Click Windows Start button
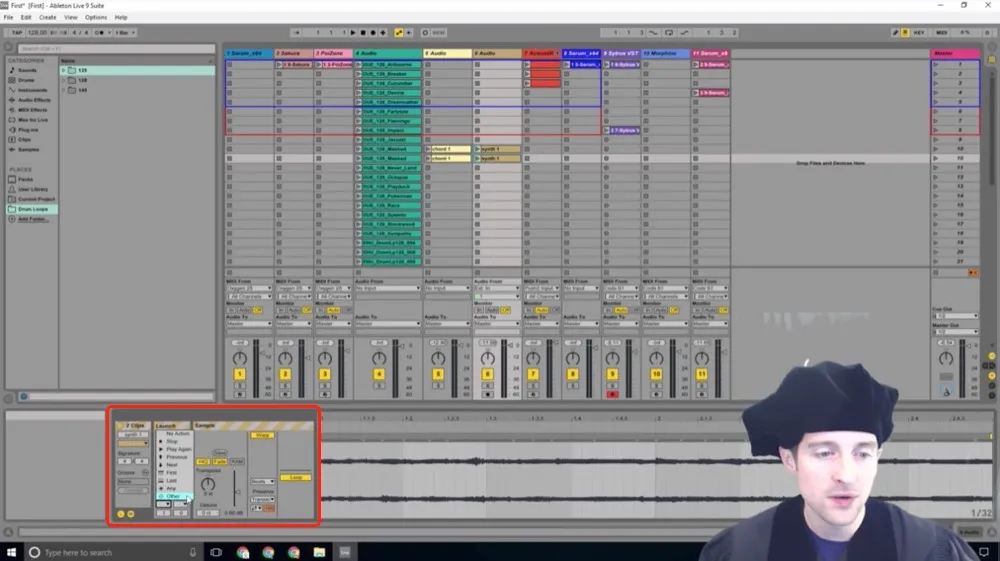Viewport: 1000px width, 561px height. pos(11,552)
